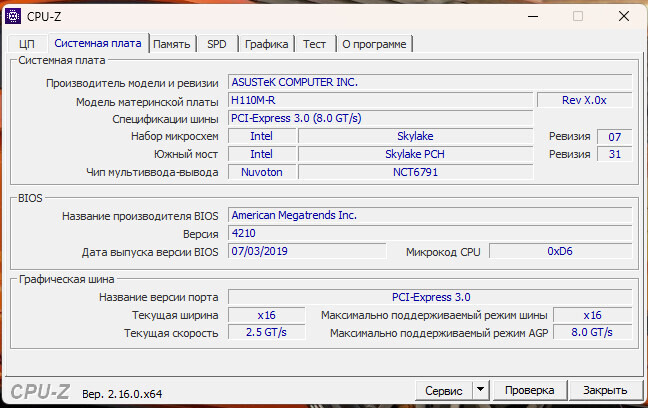The image size is (648, 408).
Task: Click the Nuvoton chip vendor field
Action: [x=260, y=172]
